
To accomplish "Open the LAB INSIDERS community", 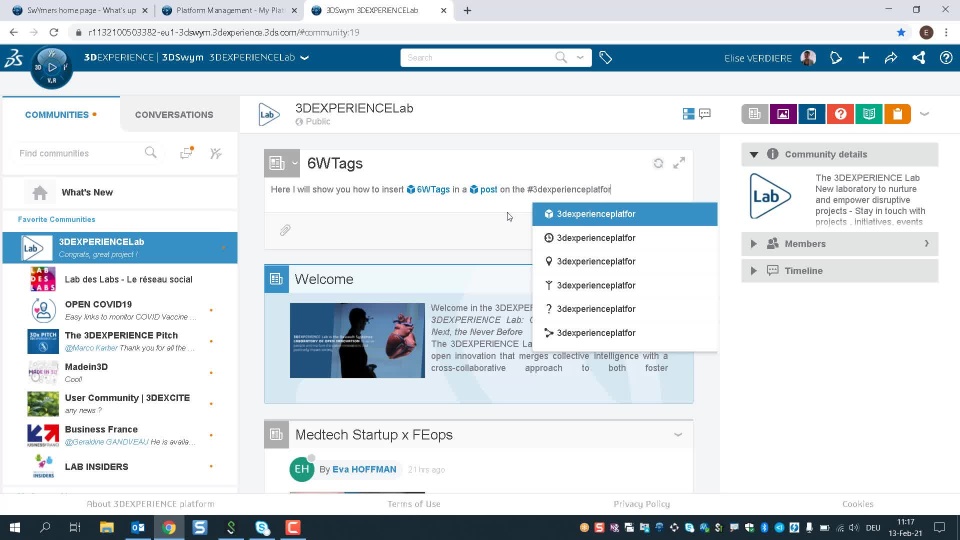I will pos(120,467).
